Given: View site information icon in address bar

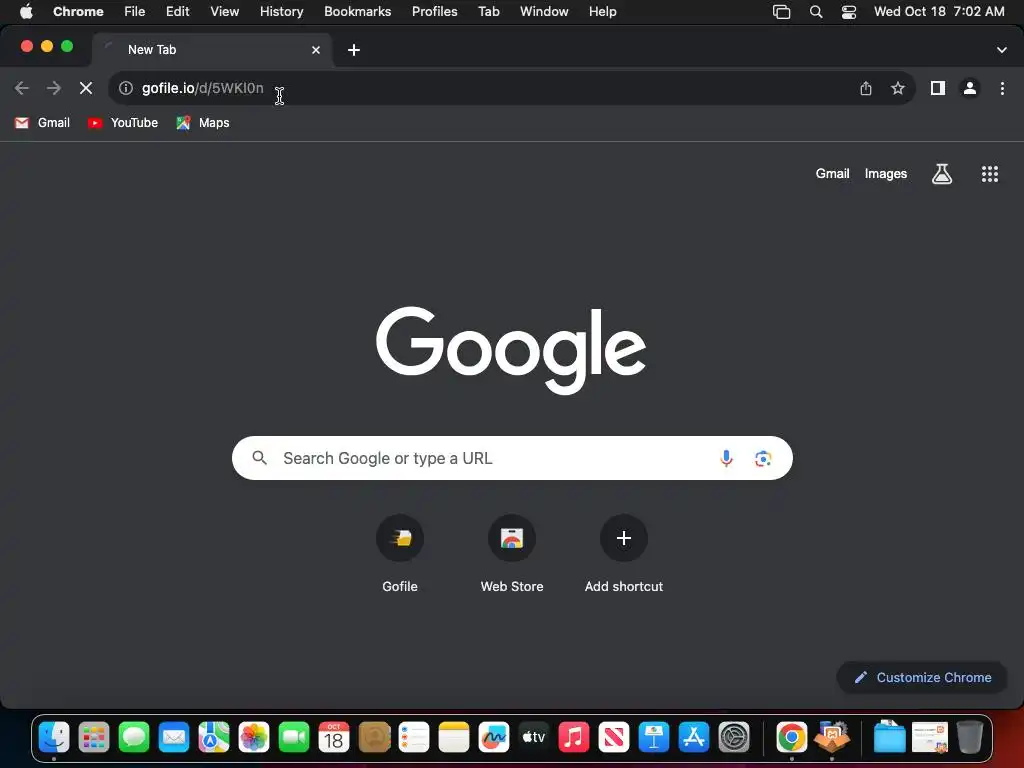Looking at the screenshot, I should point(126,88).
